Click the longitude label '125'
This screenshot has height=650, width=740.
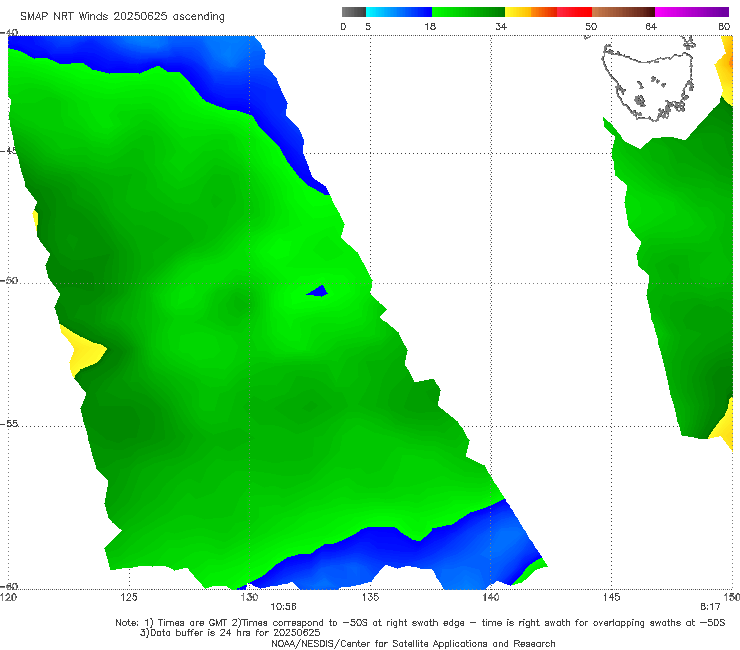129,598
